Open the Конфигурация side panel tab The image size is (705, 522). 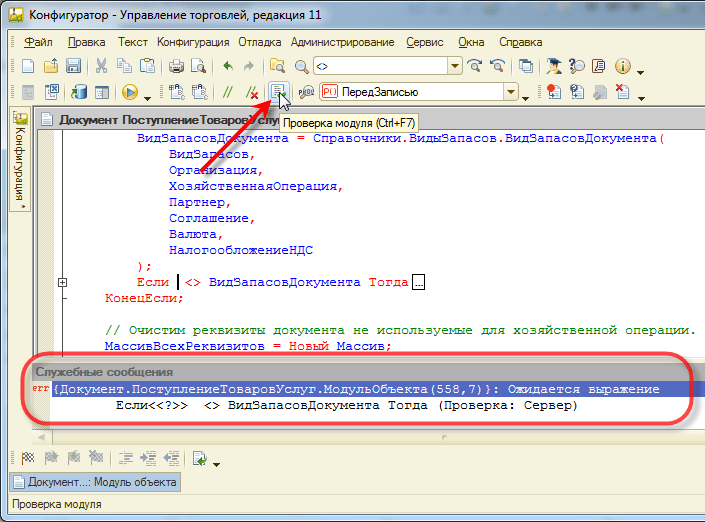20,160
